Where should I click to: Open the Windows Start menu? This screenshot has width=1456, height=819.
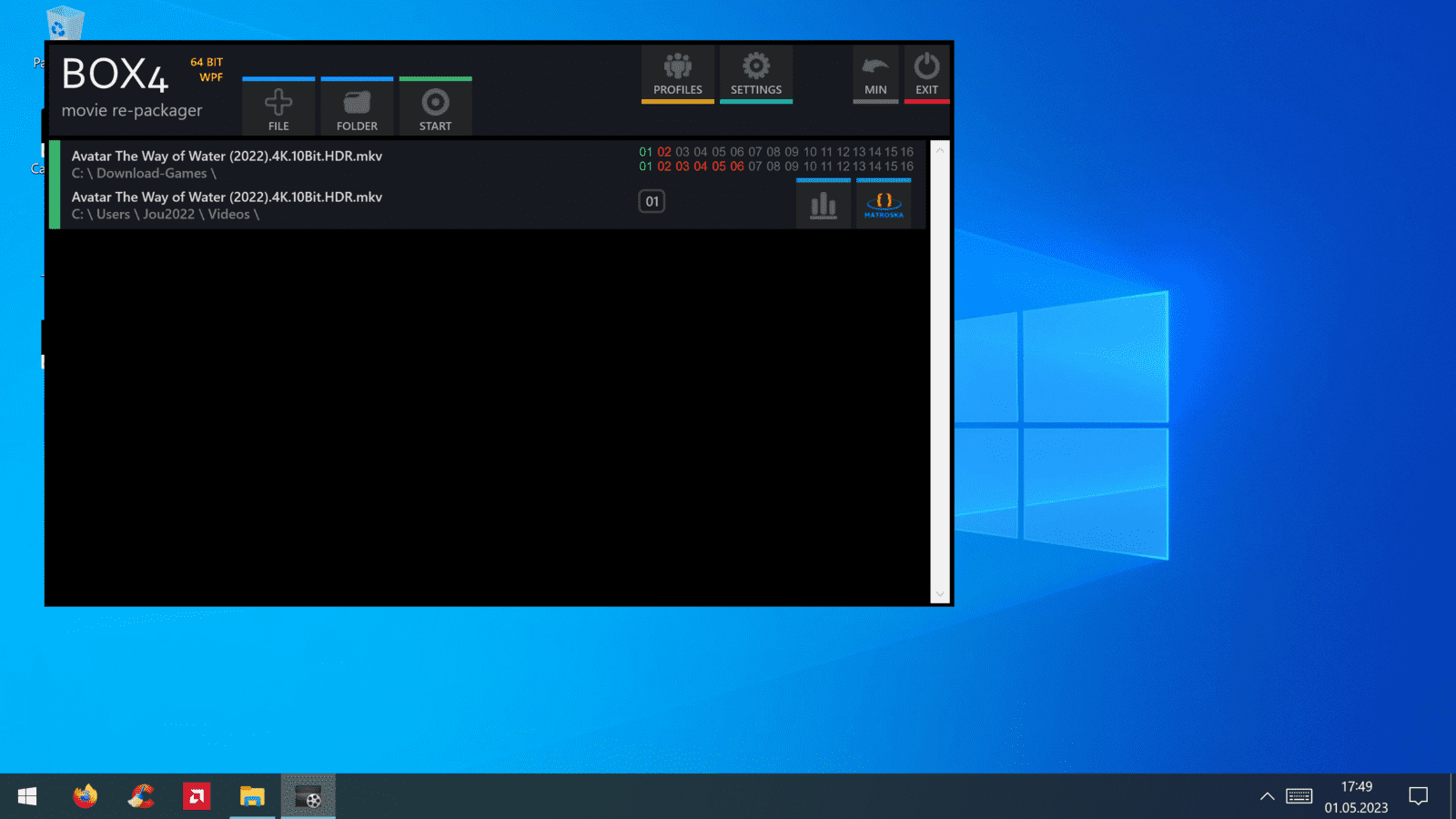coord(27,796)
